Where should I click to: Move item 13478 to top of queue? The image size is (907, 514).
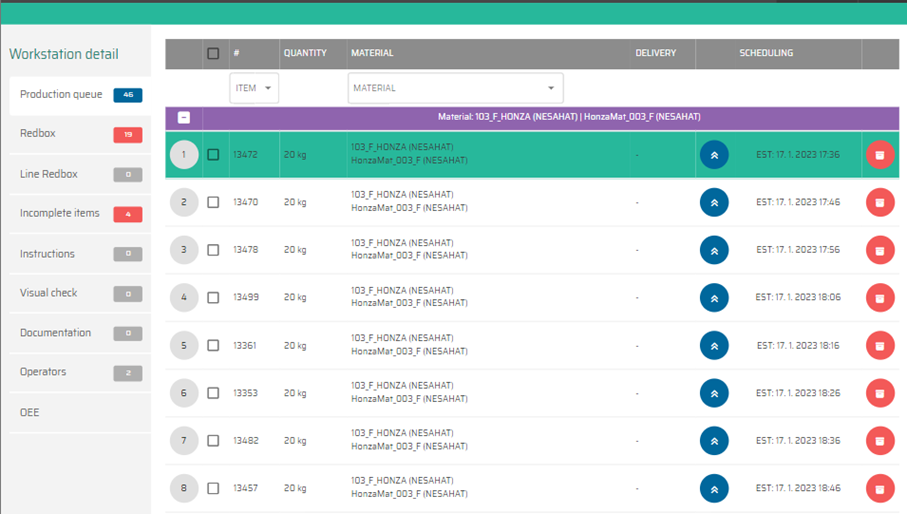714,250
